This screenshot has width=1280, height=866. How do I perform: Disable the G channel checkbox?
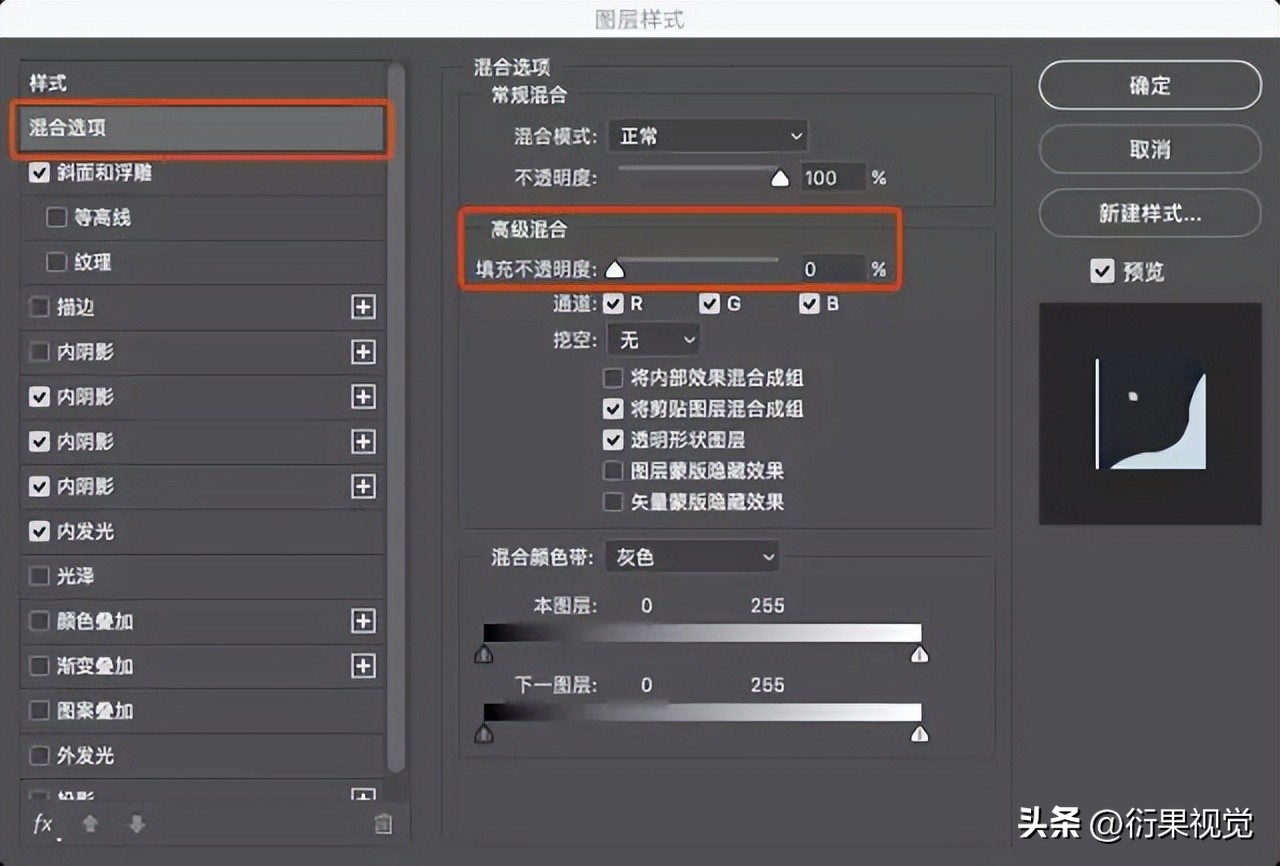coord(709,303)
